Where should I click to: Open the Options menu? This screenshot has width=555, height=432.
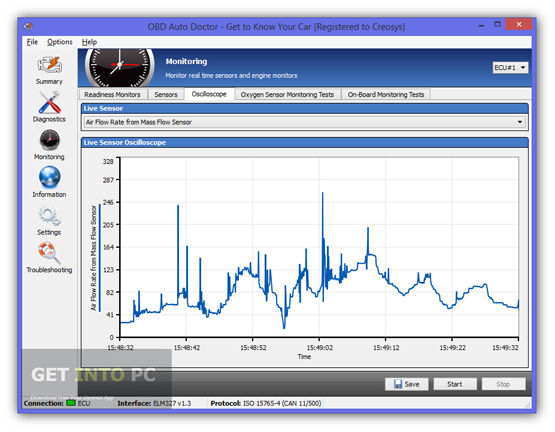[x=59, y=42]
